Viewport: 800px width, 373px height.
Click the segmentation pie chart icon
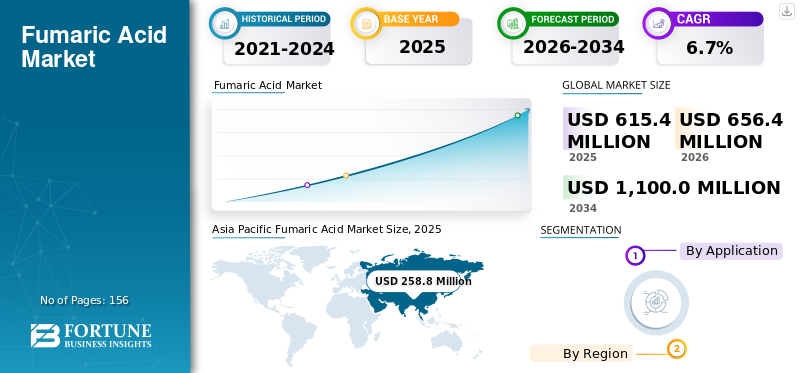point(656,303)
